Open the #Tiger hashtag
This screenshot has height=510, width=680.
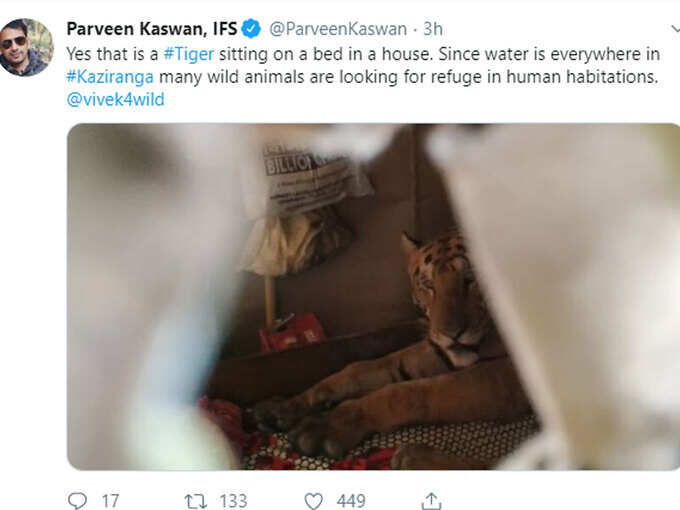(x=189, y=54)
